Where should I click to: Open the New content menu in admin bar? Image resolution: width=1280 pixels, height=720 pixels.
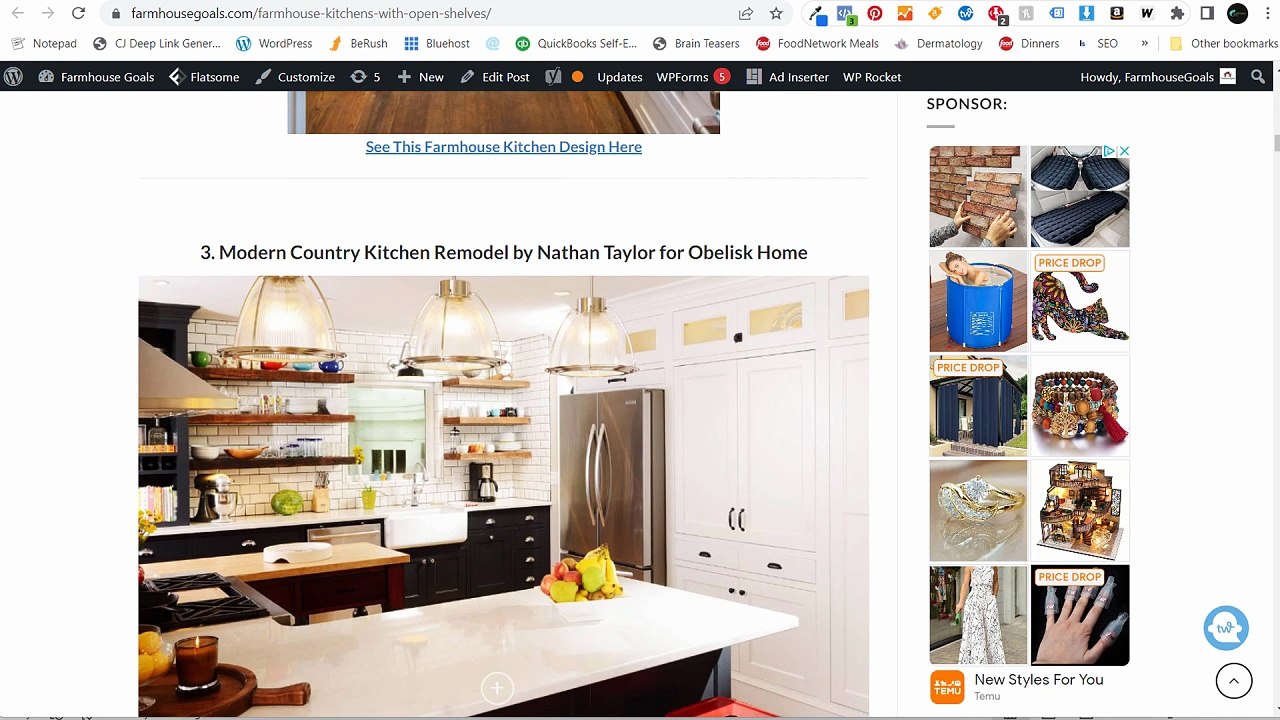pos(420,77)
